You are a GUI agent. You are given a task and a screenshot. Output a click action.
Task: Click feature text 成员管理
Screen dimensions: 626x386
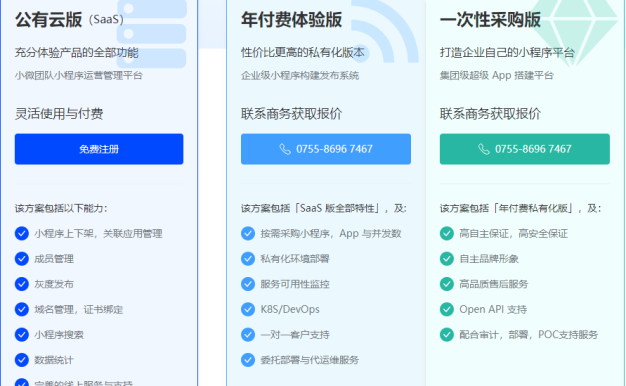[54, 259]
